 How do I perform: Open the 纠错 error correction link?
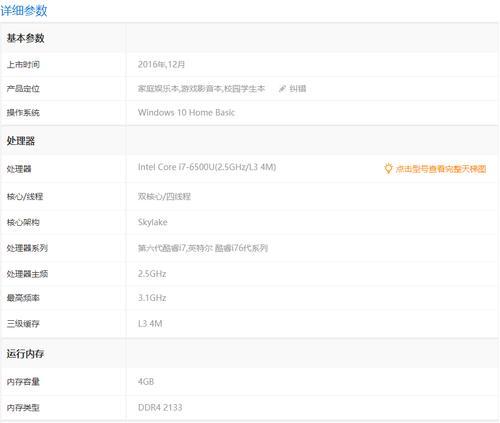(298, 89)
